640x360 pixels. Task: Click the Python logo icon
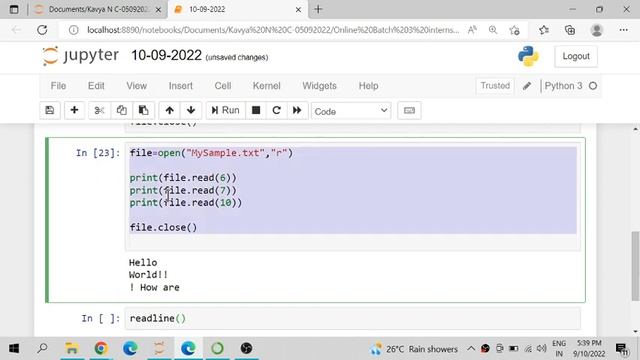(x=528, y=56)
